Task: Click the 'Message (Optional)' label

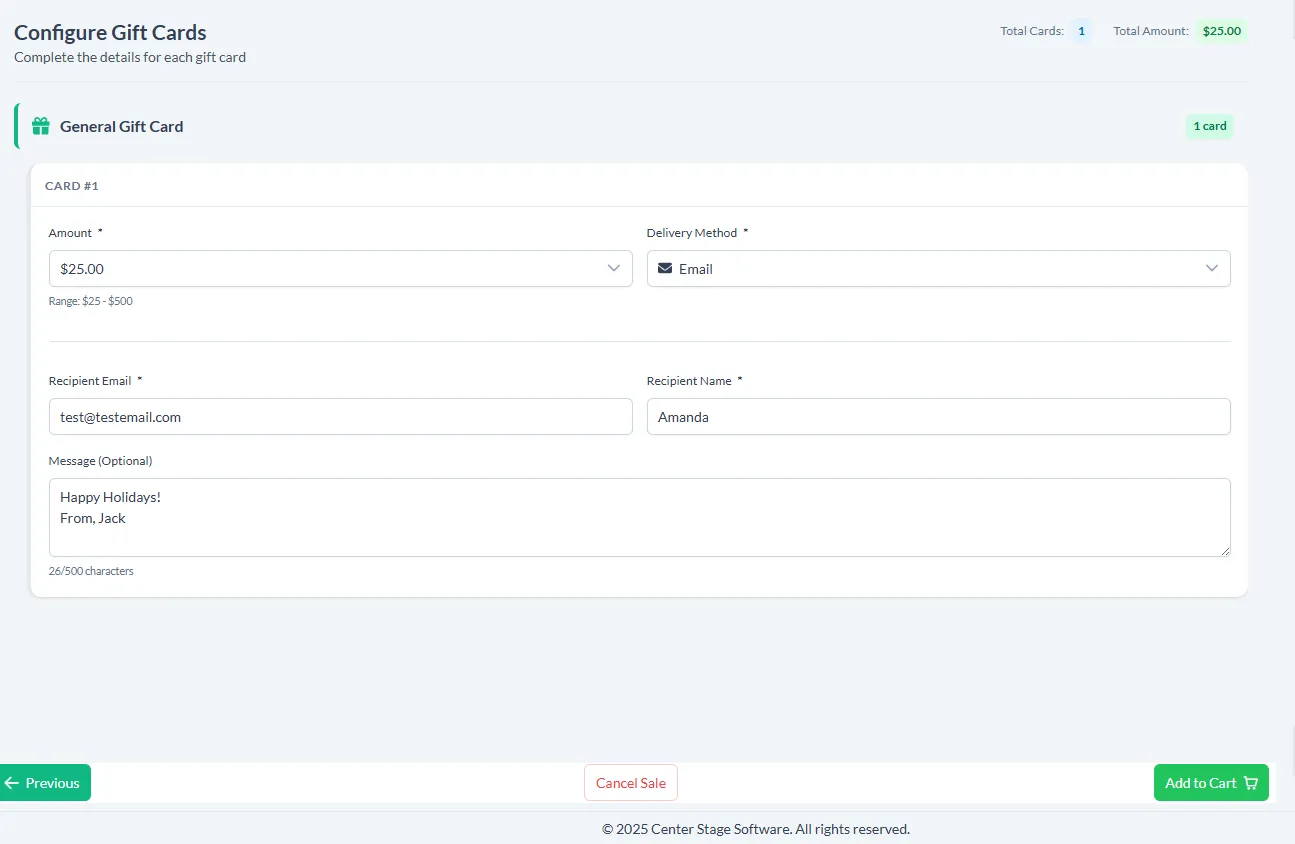Action: tap(101, 461)
